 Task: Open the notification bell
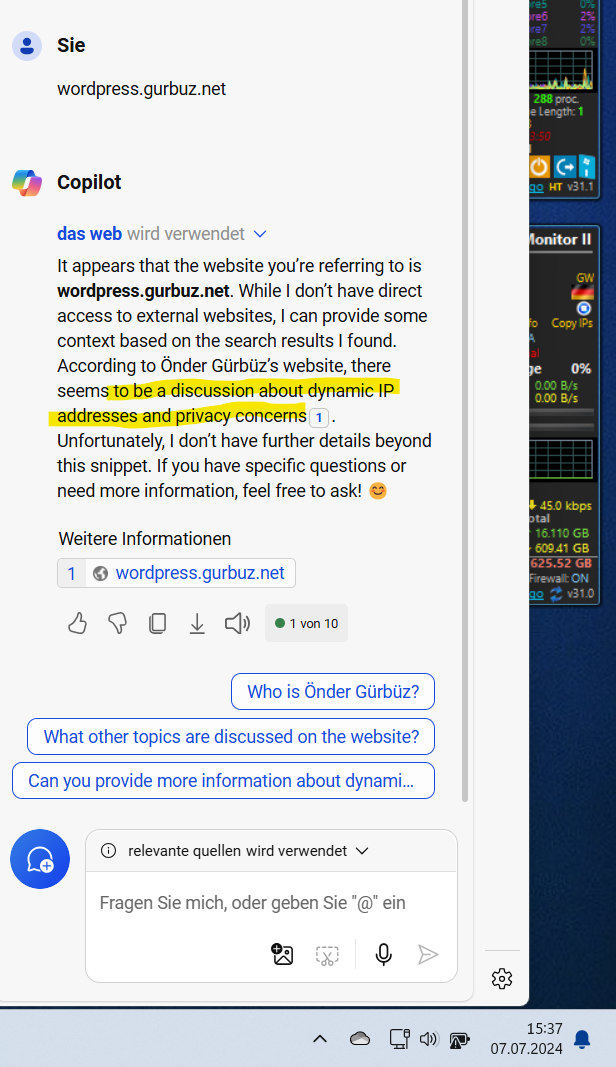[582, 1039]
